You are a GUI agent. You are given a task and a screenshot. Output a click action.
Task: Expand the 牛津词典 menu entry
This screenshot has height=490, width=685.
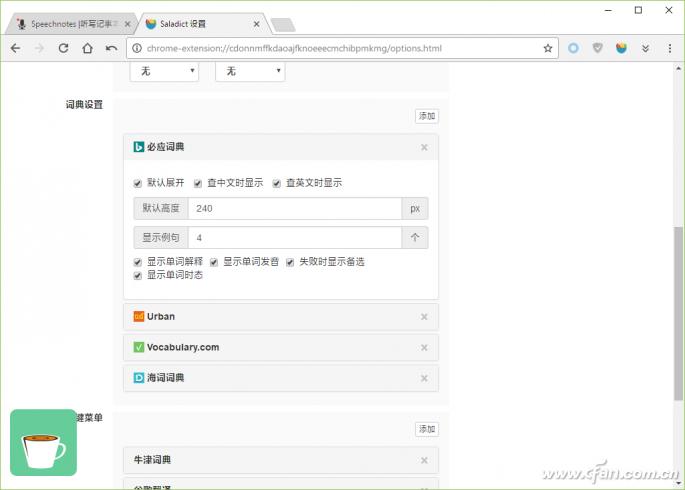point(280,460)
